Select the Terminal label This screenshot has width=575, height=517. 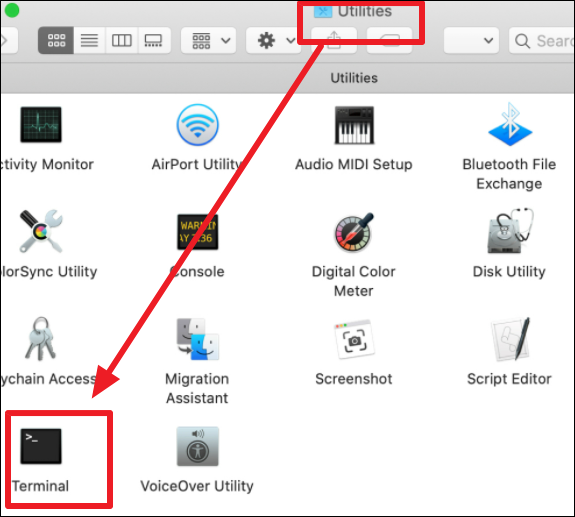click(x=41, y=486)
